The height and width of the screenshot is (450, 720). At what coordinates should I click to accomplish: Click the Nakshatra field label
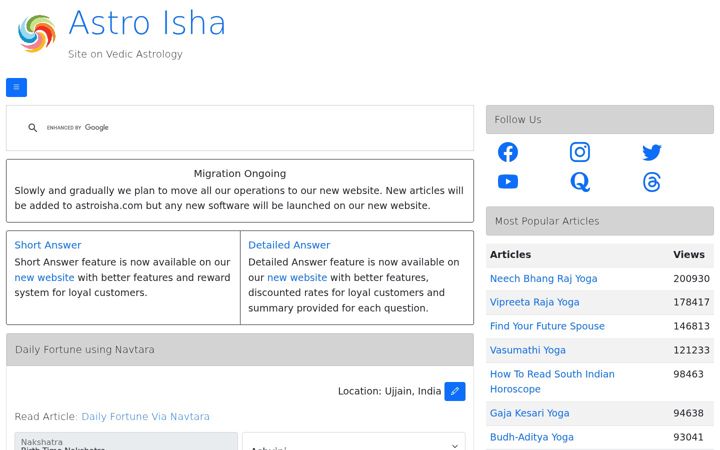click(41, 442)
